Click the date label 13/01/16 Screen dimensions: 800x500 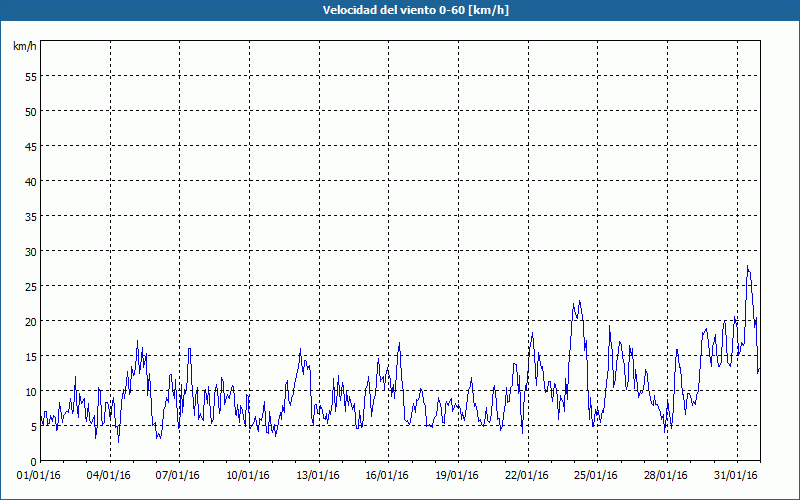[318, 476]
